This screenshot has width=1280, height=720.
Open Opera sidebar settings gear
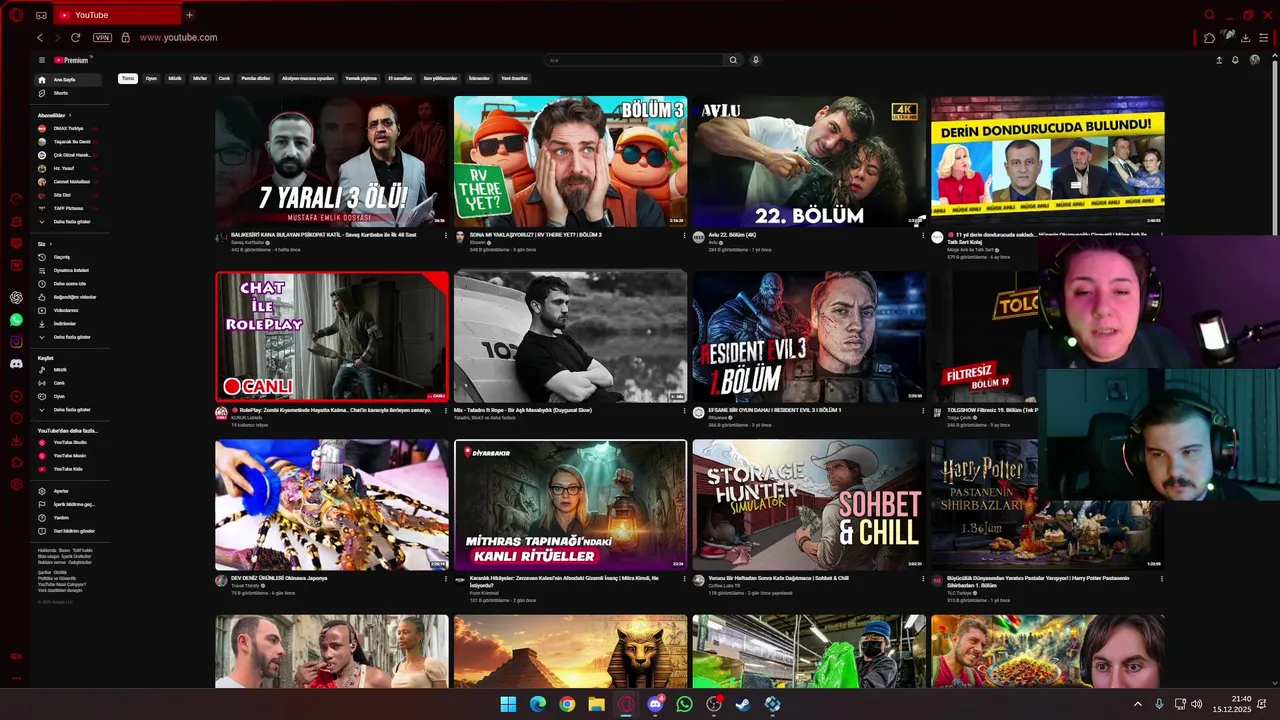16,485
